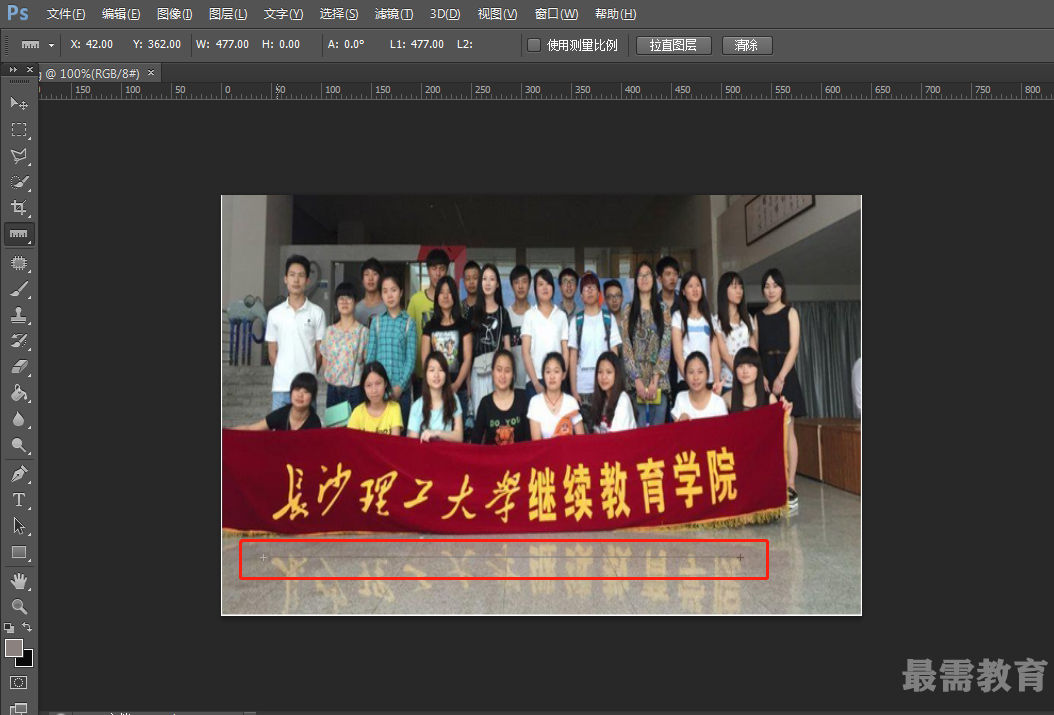The image size is (1054, 715).
Task: Open the 视图(V) menu
Action: tap(497, 14)
